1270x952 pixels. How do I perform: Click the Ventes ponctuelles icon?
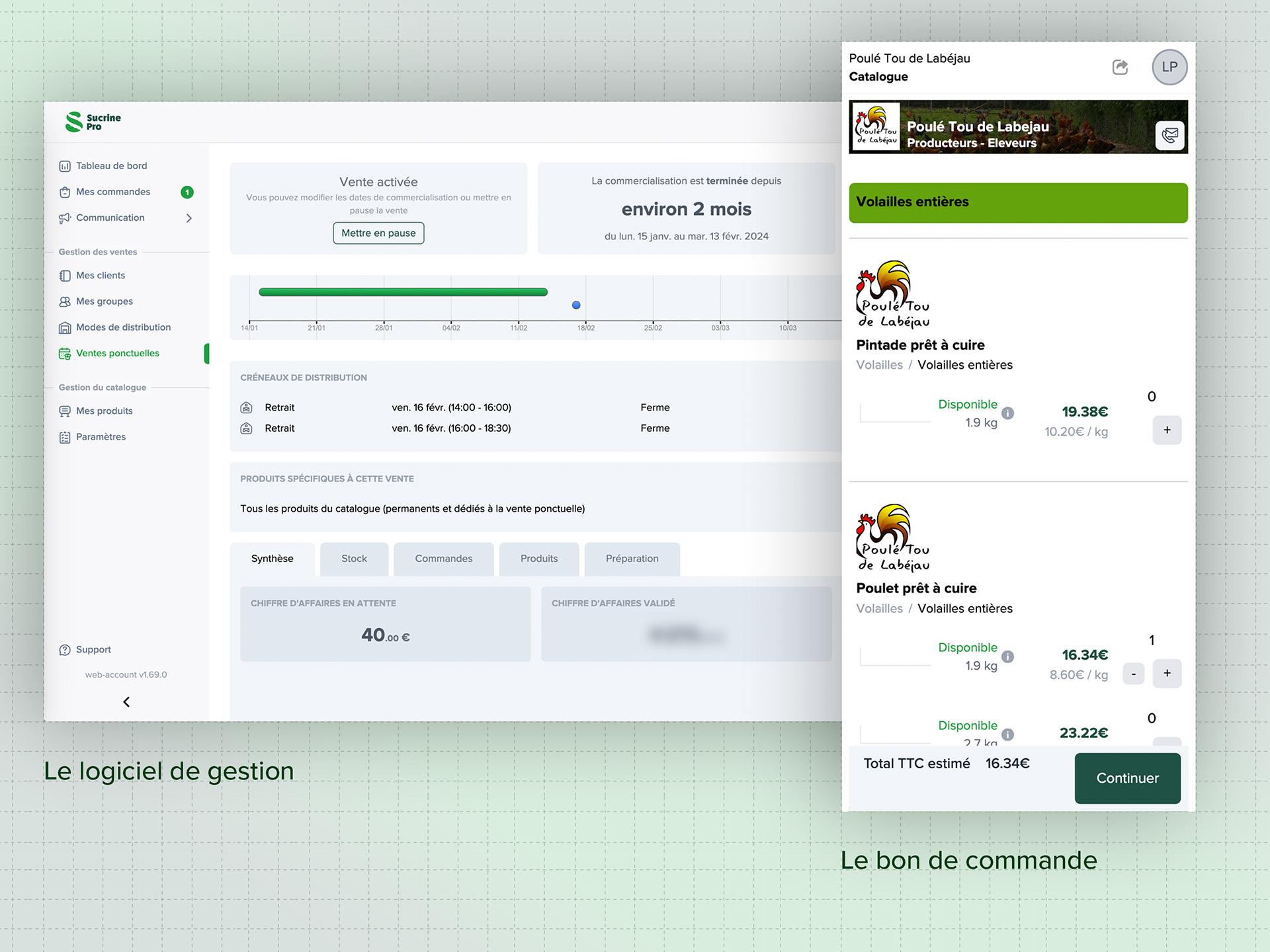pyautogui.click(x=66, y=353)
